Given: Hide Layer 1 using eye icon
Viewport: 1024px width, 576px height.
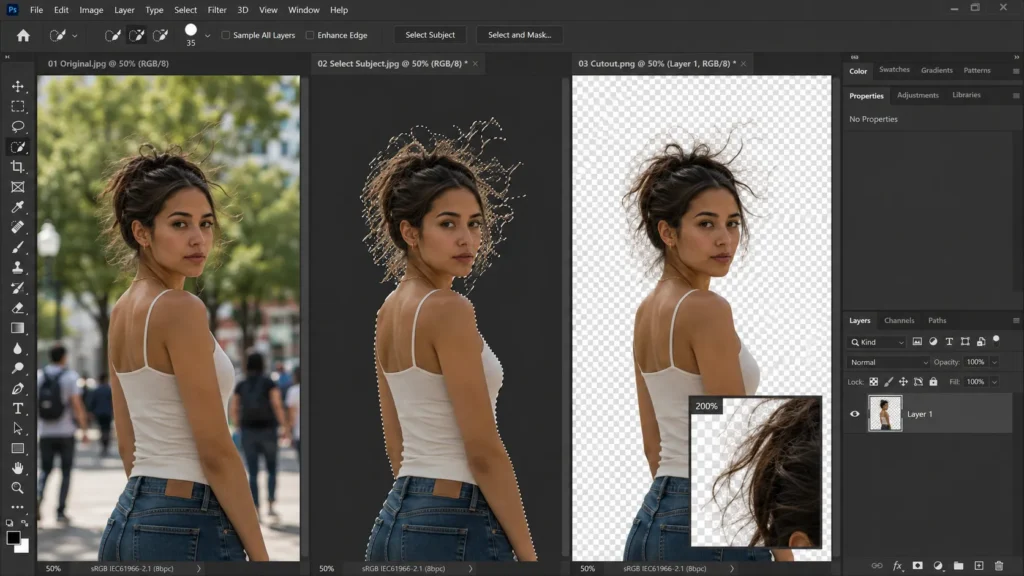Looking at the screenshot, I should pyautogui.click(x=854, y=414).
